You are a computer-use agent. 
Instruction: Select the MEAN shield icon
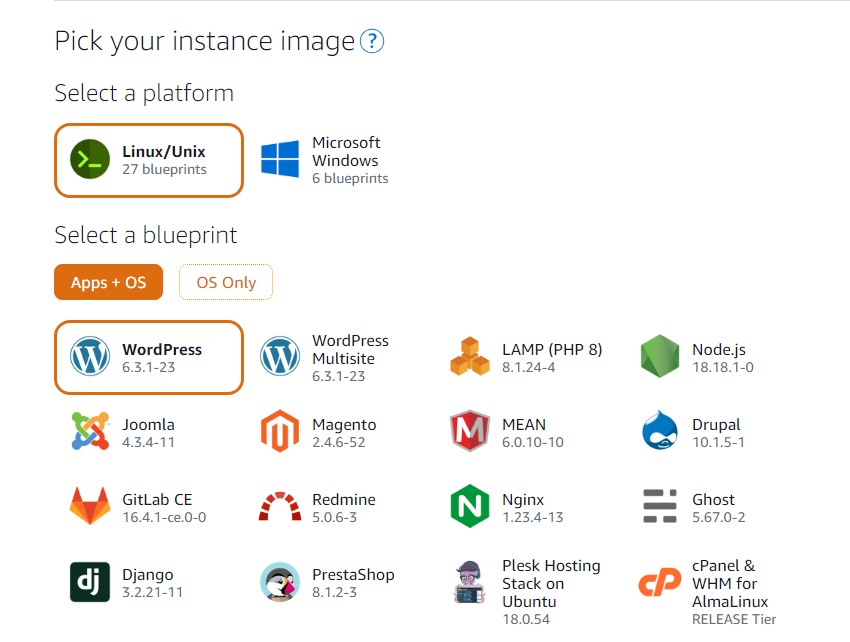469,431
